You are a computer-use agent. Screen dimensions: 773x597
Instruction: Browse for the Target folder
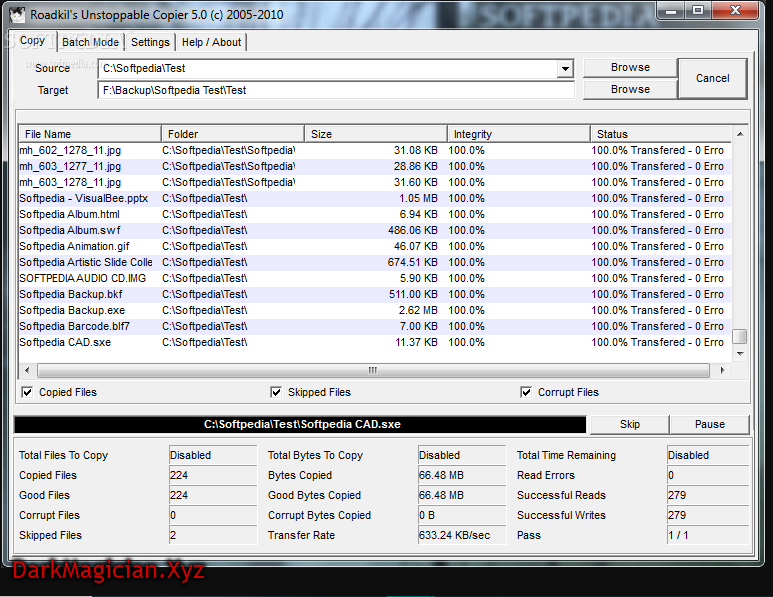(x=630, y=89)
